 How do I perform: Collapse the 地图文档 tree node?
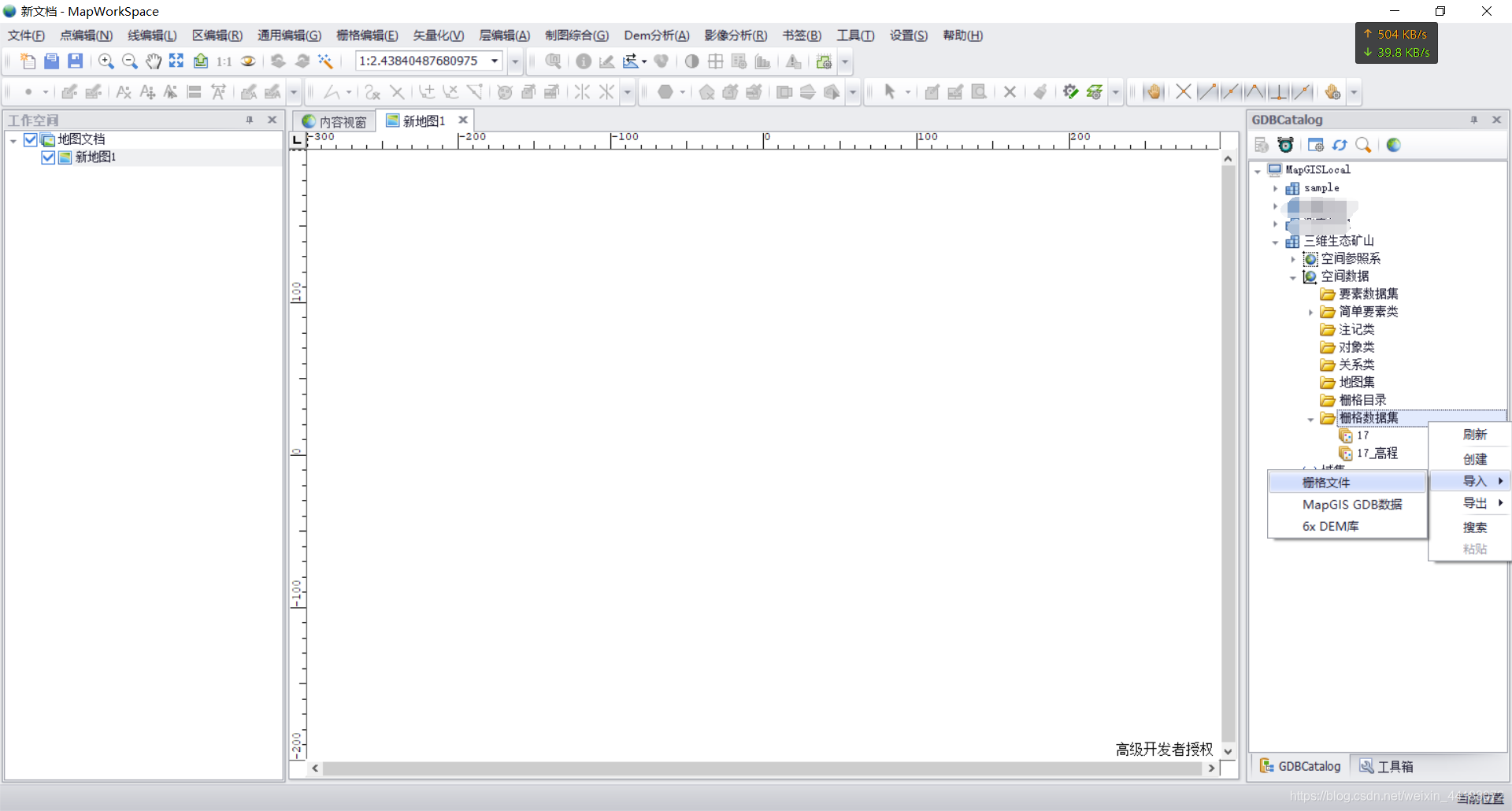pos(13,140)
